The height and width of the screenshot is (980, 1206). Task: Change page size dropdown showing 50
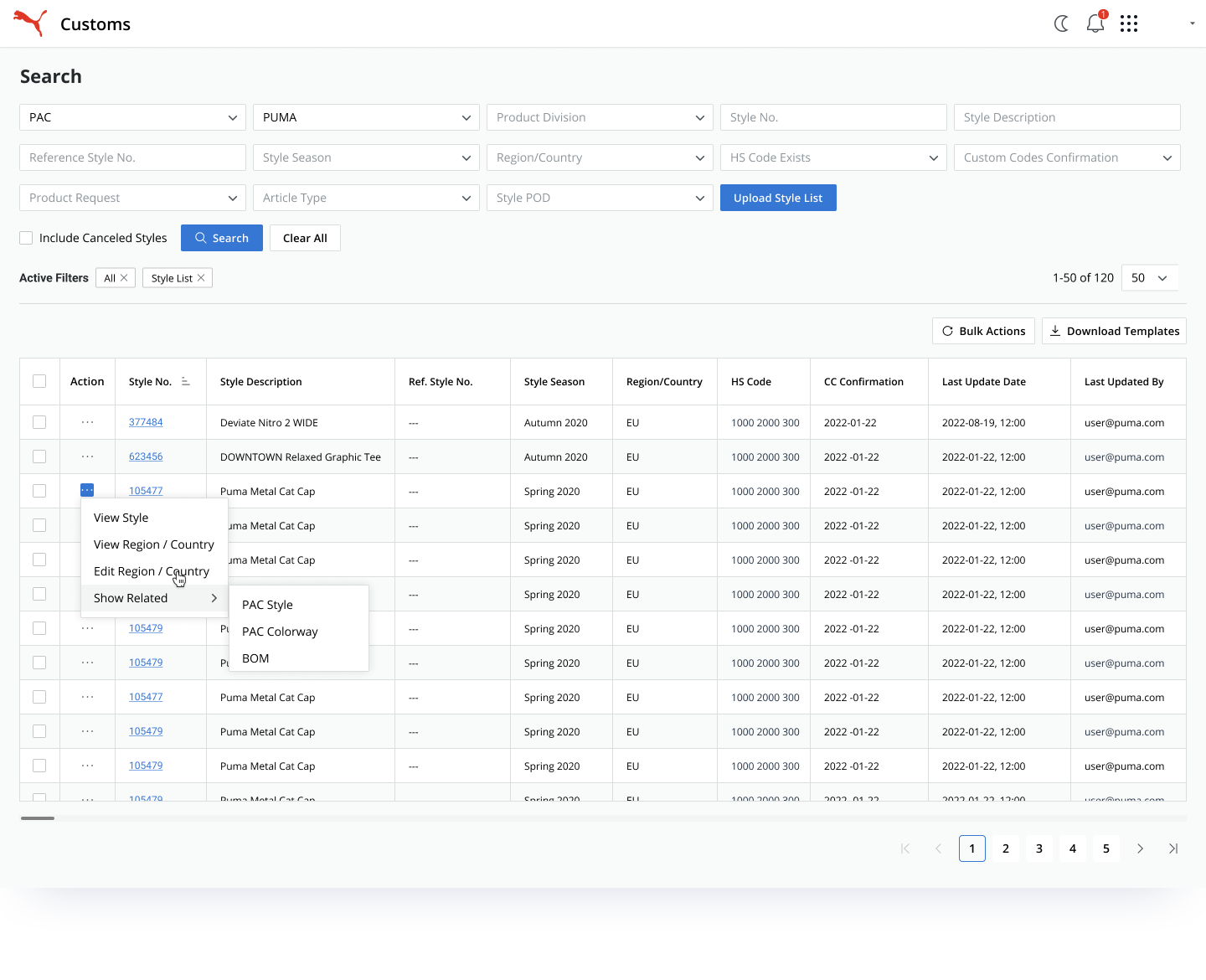pos(1149,278)
